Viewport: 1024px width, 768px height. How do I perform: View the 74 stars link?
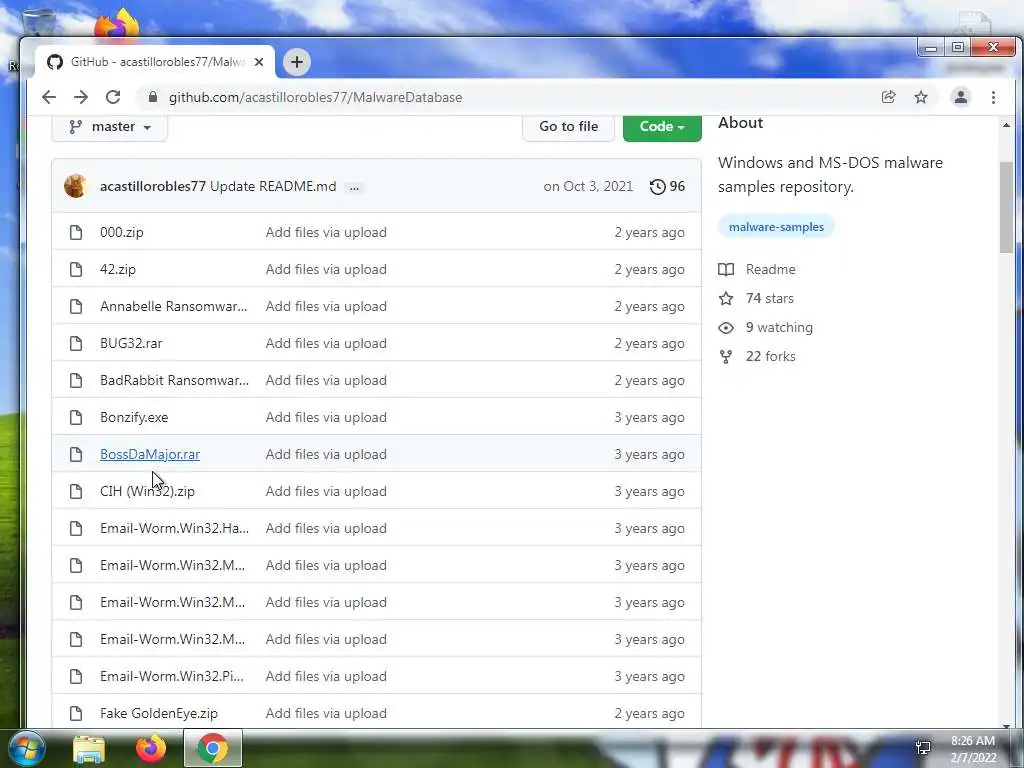[x=770, y=298]
